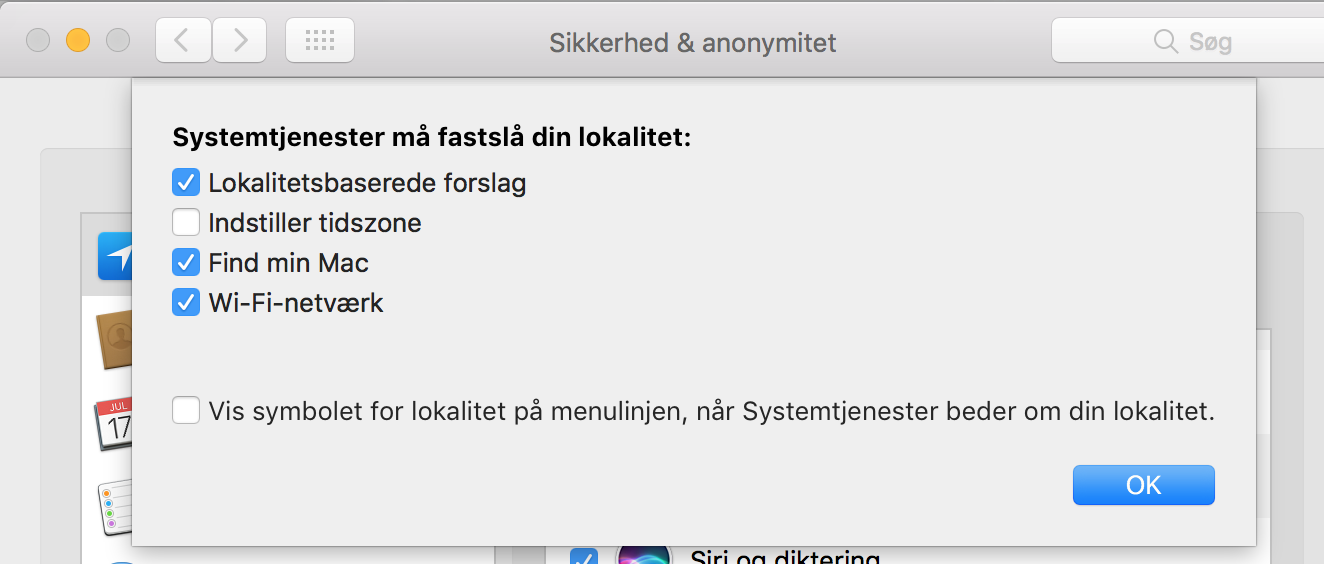Click the Siri icon in app list

[x=643, y=554]
